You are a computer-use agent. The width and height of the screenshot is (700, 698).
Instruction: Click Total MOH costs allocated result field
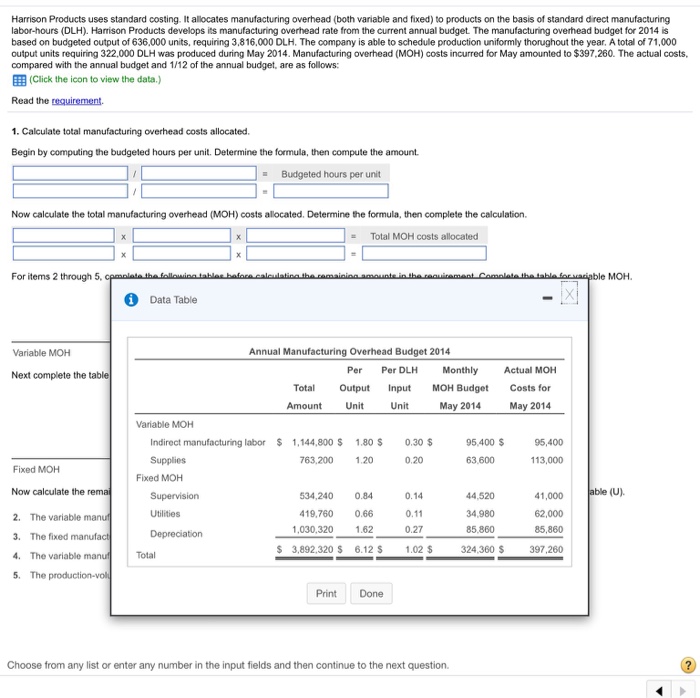click(x=424, y=253)
